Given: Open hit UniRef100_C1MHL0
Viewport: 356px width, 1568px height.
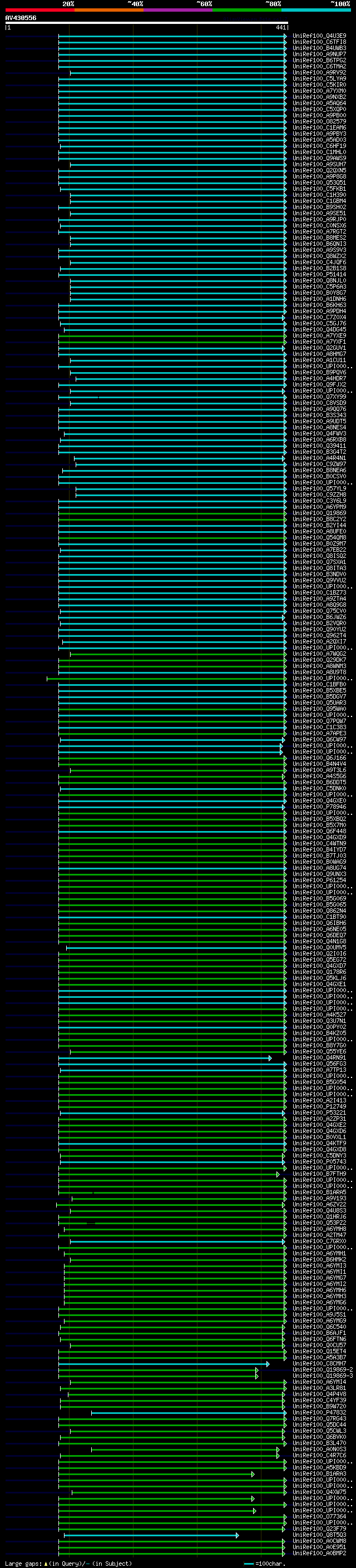Looking at the screenshot, I should pyautogui.click(x=319, y=152).
